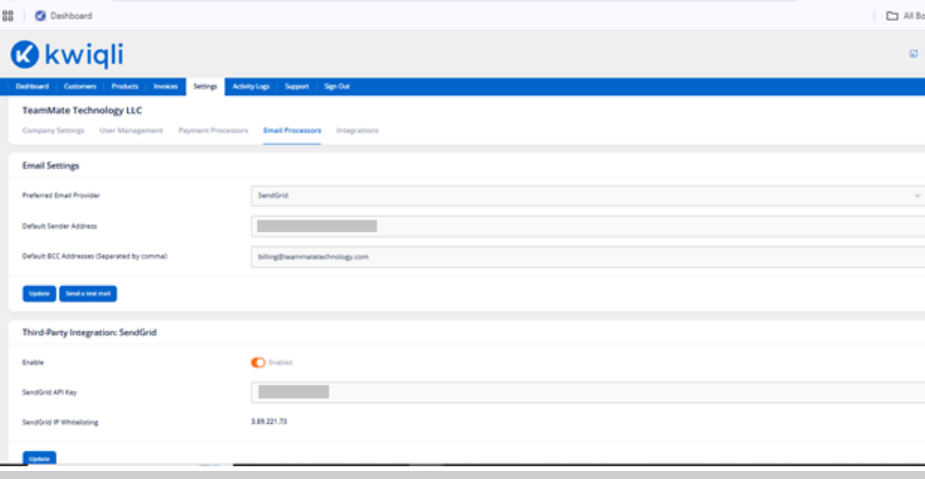This screenshot has height=479, width=925.
Task: Go to the Customers menu
Action: click(80, 87)
